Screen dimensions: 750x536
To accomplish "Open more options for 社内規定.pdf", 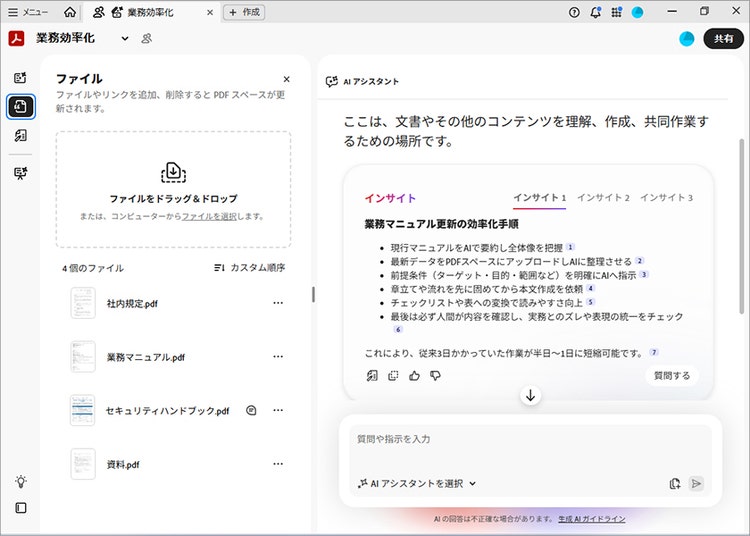I will click(x=278, y=303).
